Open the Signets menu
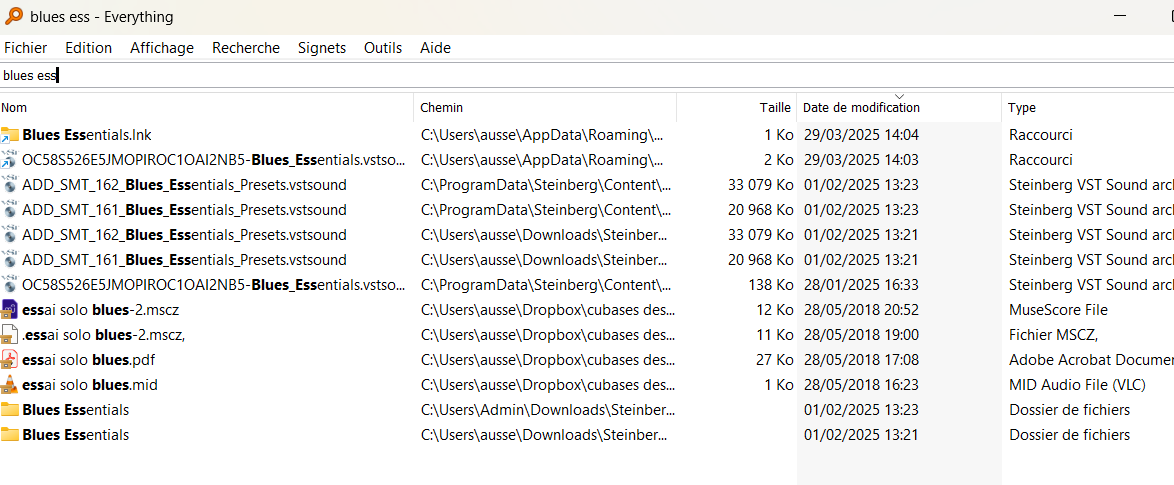Viewport: 1174px width, 485px height. [x=322, y=48]
